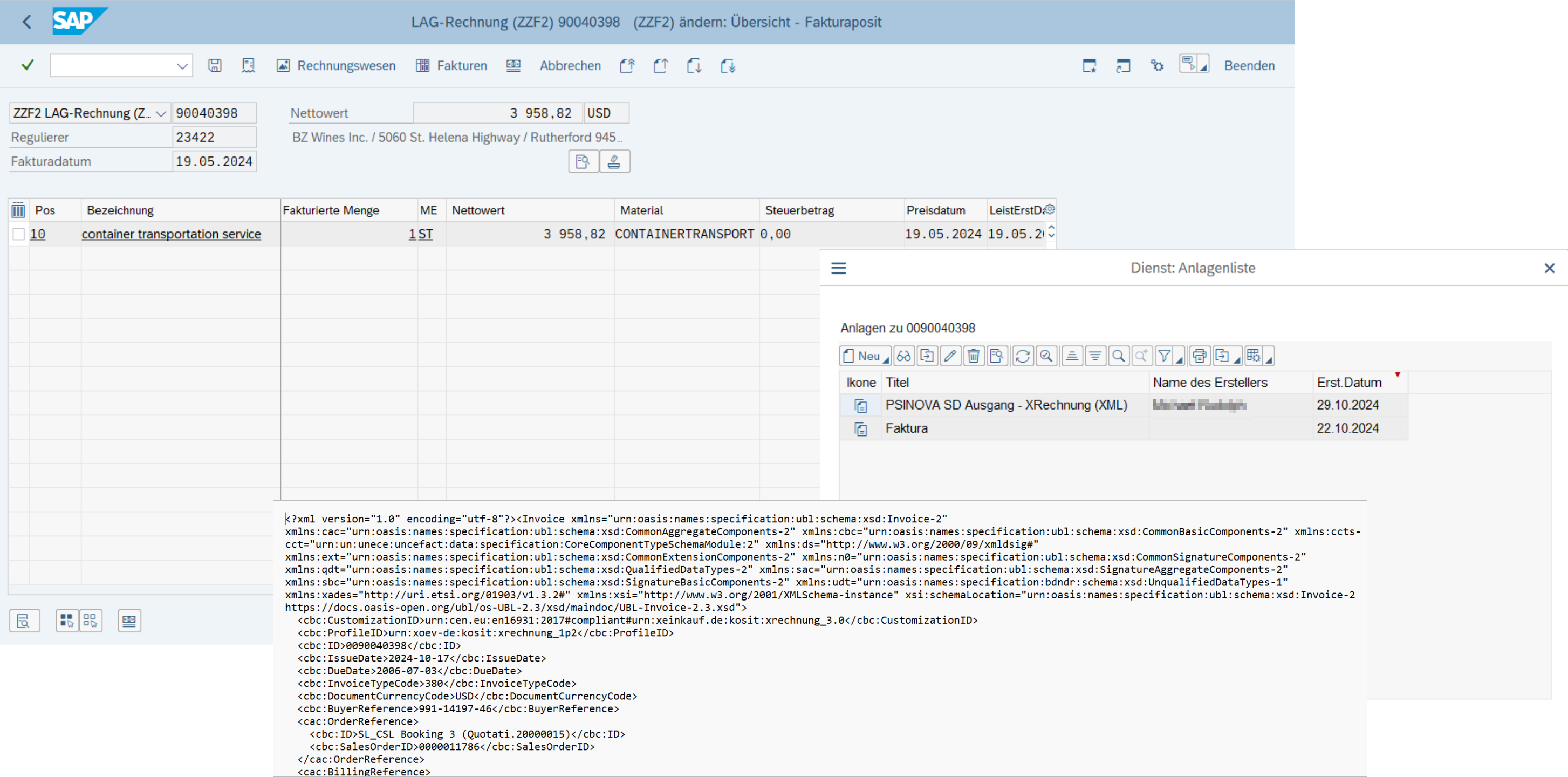Click the first page navigation icon
Screen dimensions: 1568x777
point(627,65)
